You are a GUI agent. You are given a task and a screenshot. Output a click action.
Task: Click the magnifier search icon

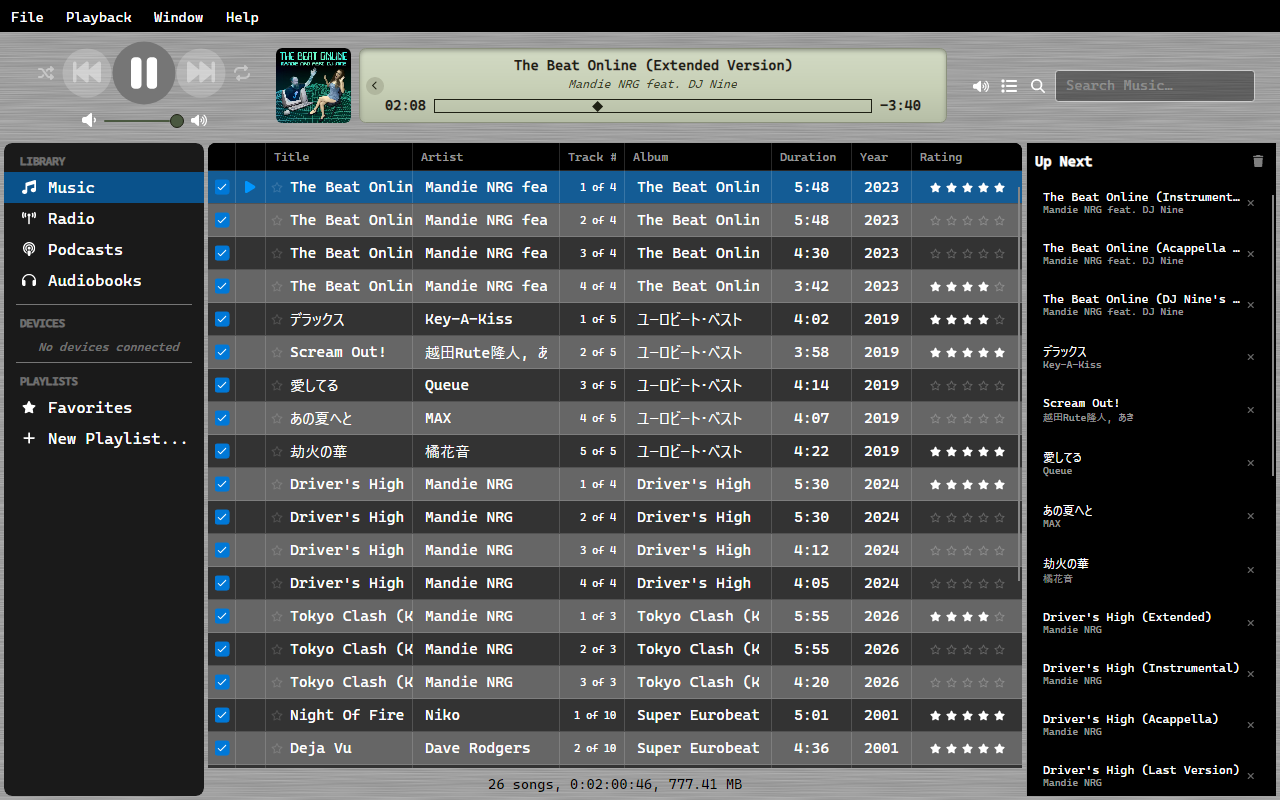[x=1038, y=86]
